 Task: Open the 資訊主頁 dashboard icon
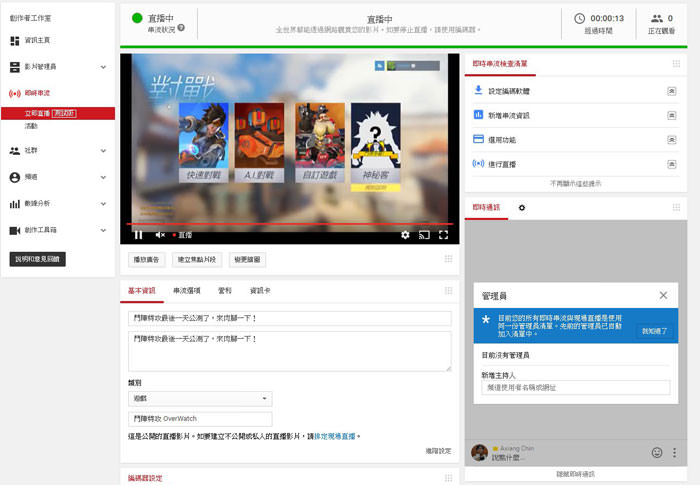(15, 41)
